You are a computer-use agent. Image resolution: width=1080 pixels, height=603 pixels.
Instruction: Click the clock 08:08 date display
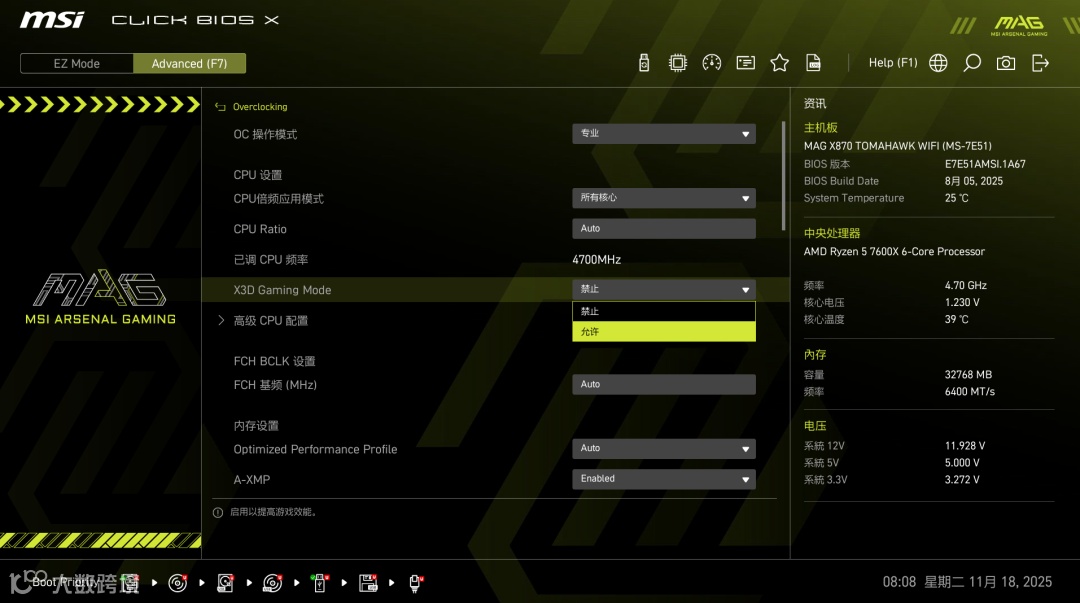pyautogui.click(x=967, y=582)
